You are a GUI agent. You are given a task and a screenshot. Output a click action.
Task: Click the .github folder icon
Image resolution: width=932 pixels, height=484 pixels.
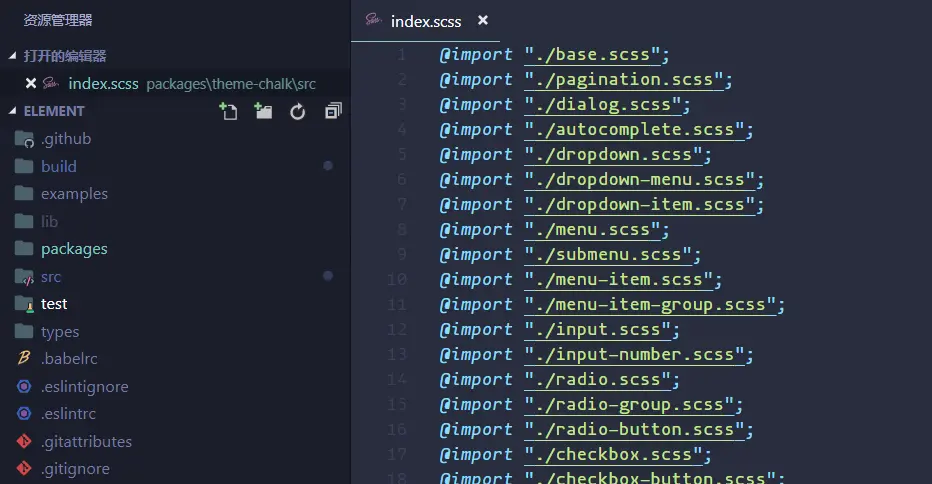click(x=24, y=139)
